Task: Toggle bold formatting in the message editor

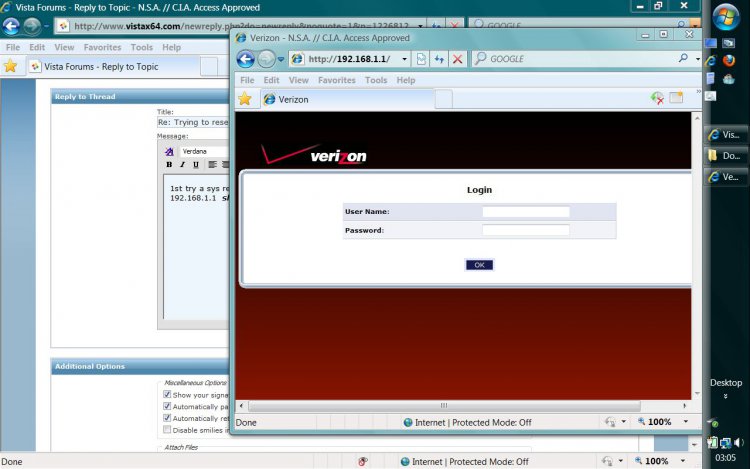Action: pyautogui.click(x=169, y=164)
